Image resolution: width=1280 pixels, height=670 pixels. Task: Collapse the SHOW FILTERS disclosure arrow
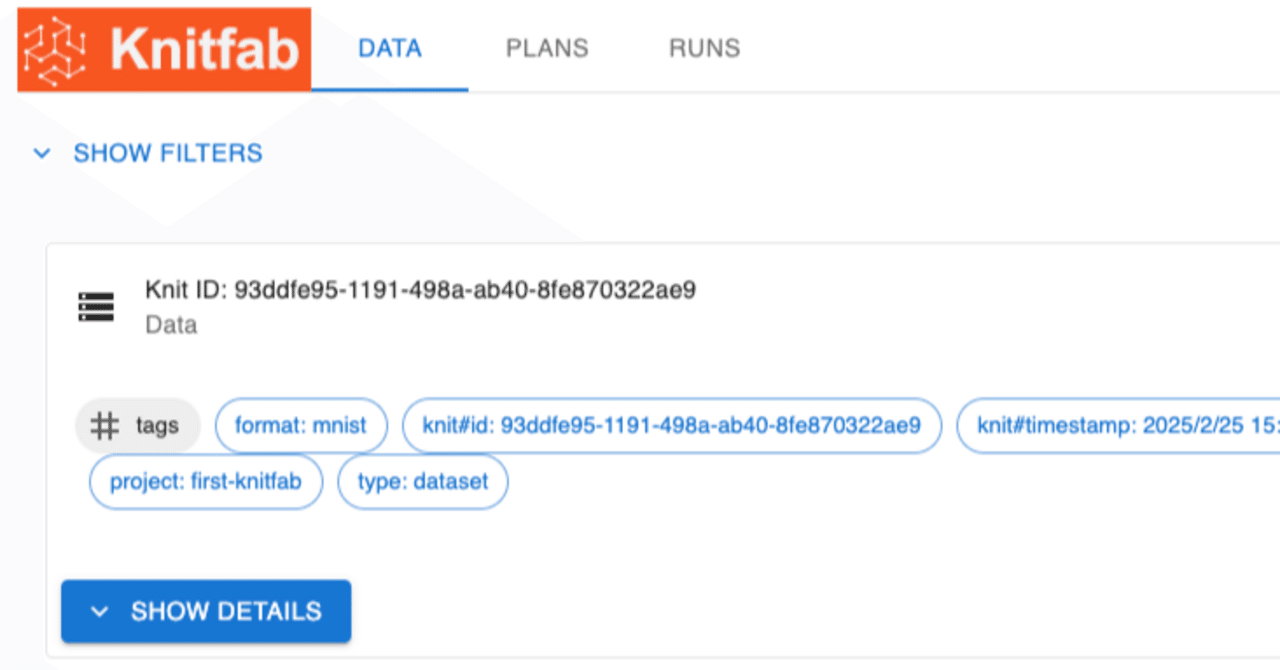[41, 153]
